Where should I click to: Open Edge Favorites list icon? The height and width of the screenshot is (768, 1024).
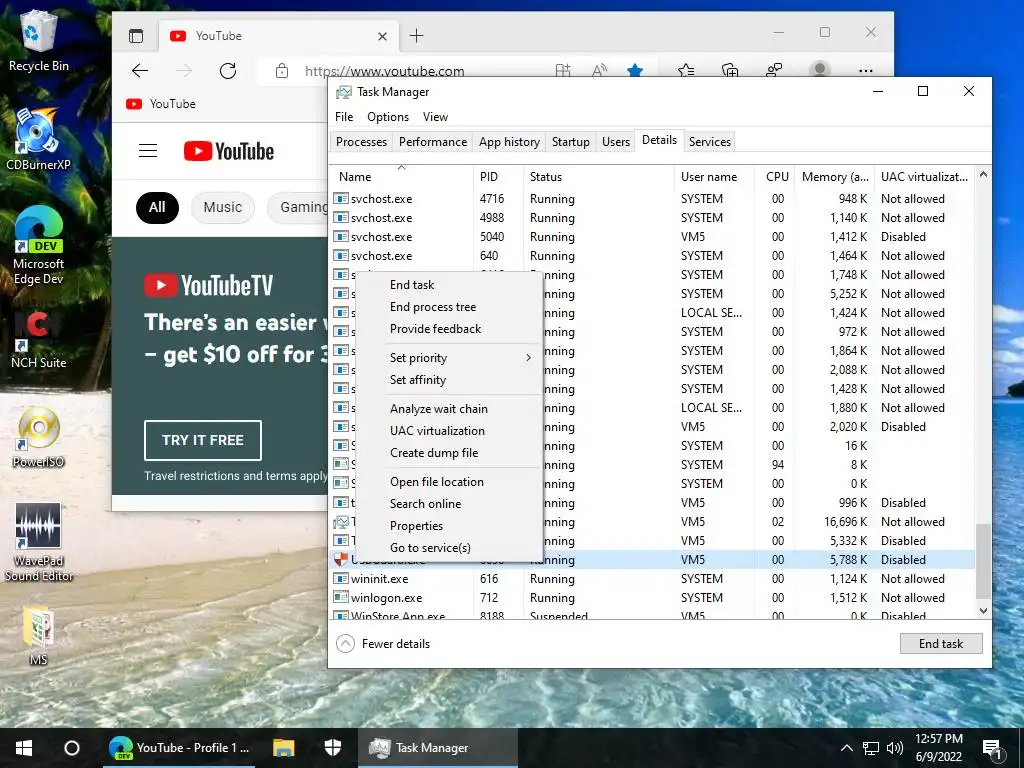pos(686,71)
